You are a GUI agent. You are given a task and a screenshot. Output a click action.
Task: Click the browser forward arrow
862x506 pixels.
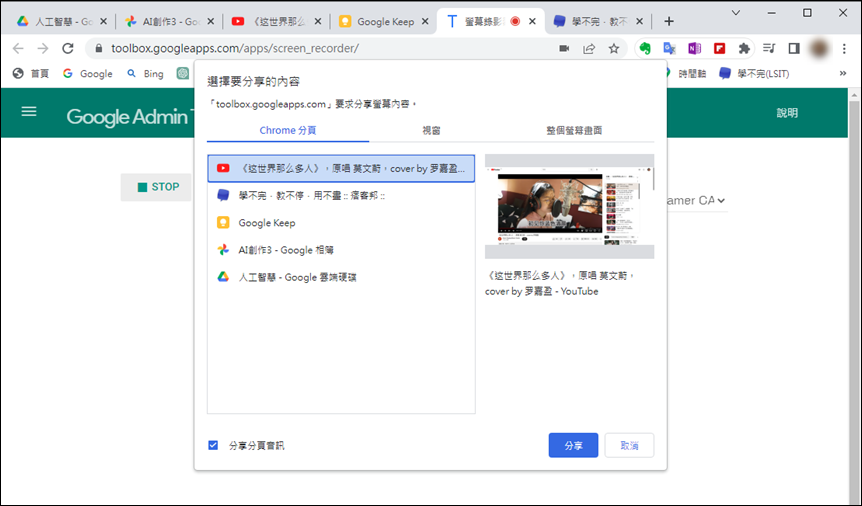[x=43, y=48]
